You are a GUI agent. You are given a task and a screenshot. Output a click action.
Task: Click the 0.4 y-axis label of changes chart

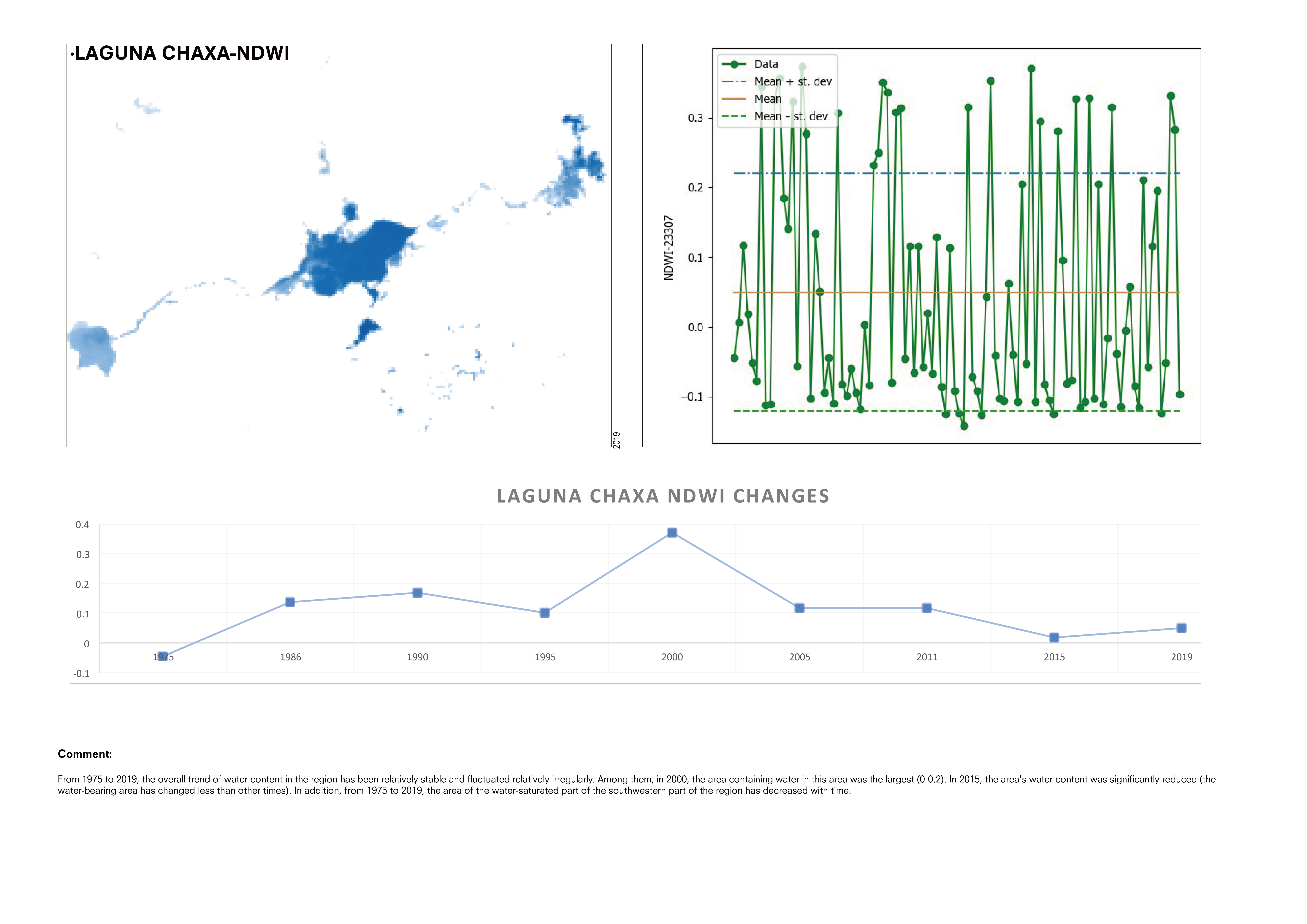pos(83,525)
